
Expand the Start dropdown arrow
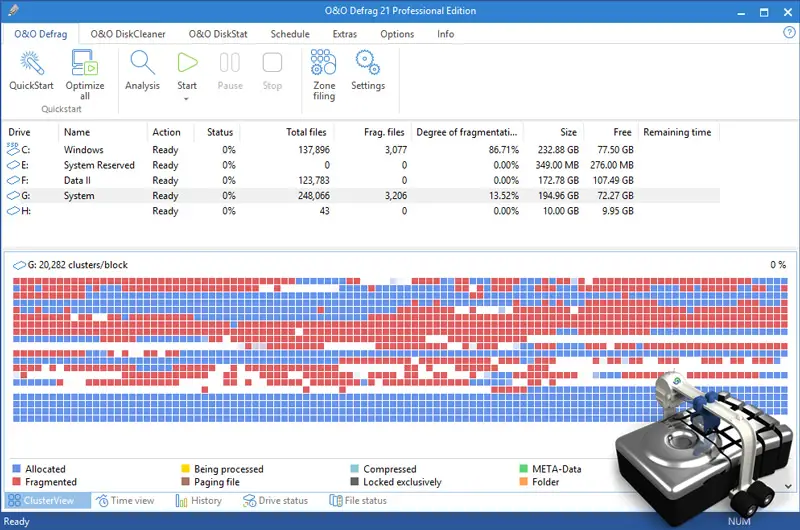tap(186, 99)
